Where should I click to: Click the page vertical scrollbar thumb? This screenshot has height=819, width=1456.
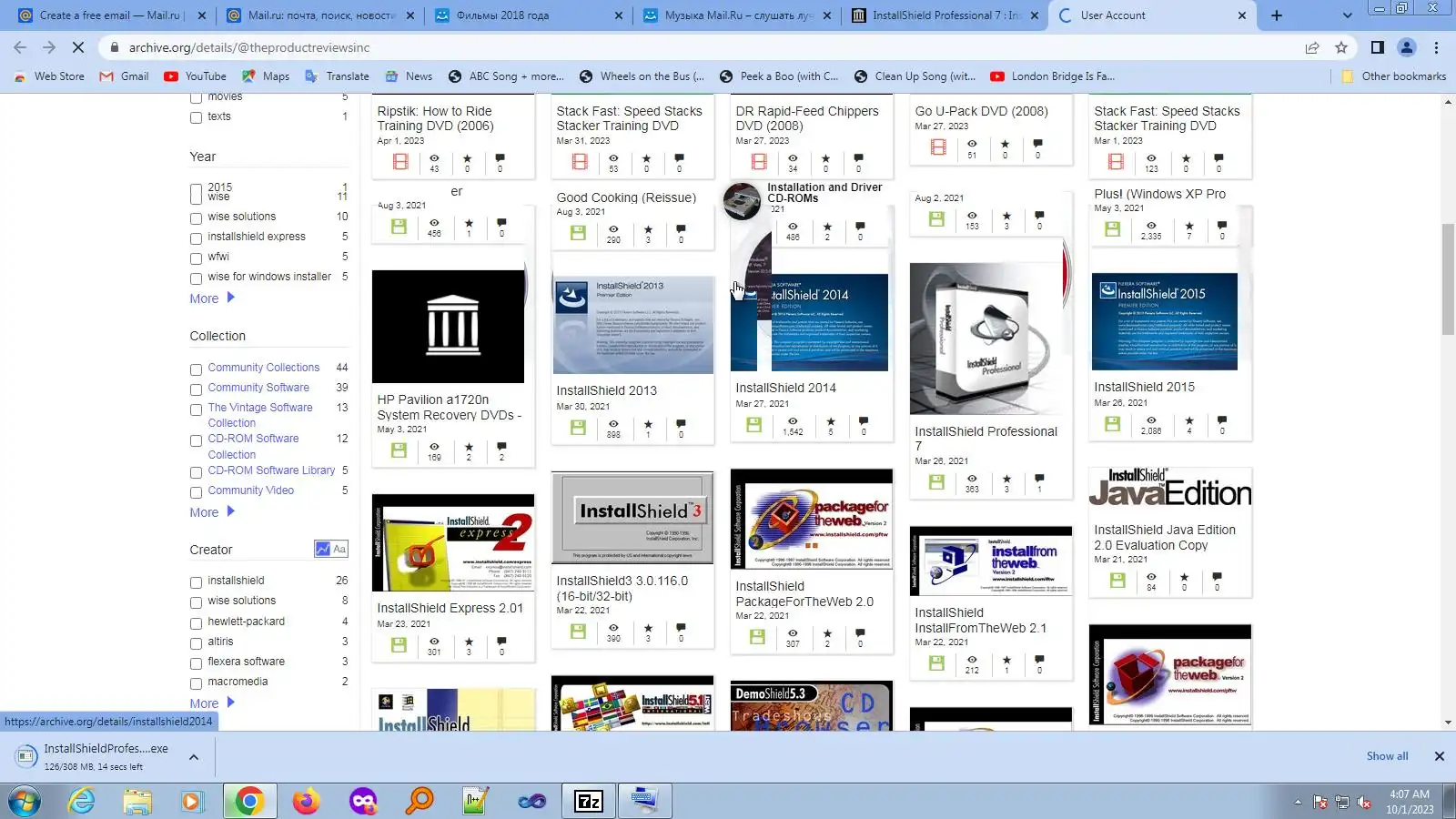coord(1448,278)
